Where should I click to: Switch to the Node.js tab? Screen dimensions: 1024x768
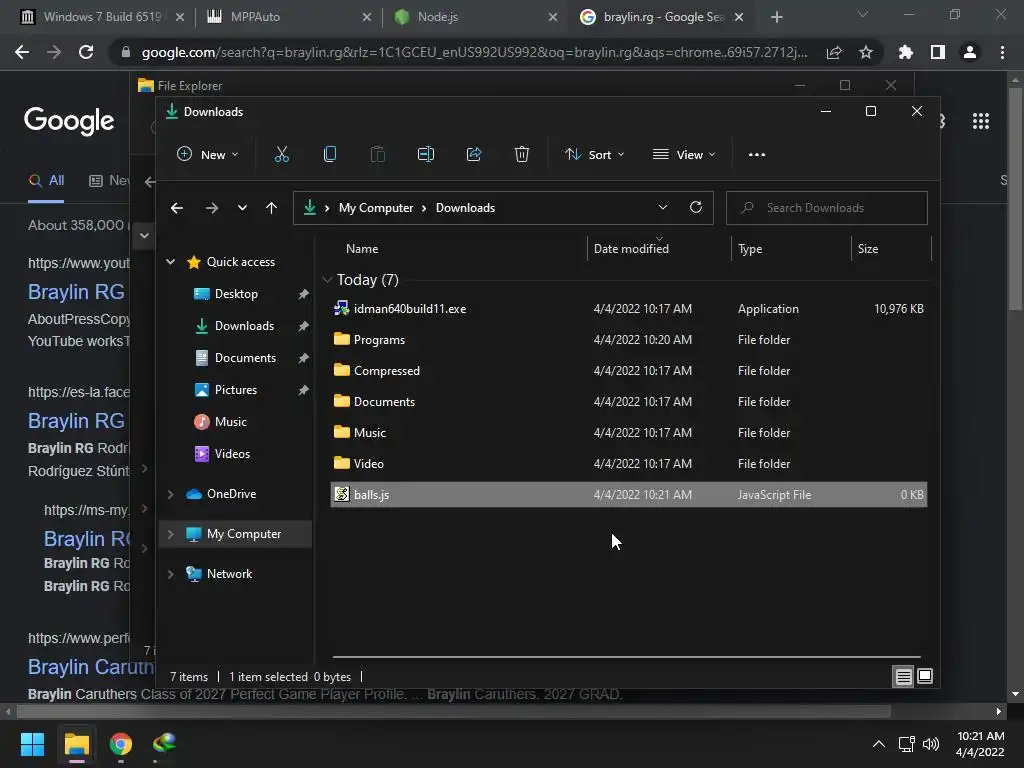click(x=474, y=17)
